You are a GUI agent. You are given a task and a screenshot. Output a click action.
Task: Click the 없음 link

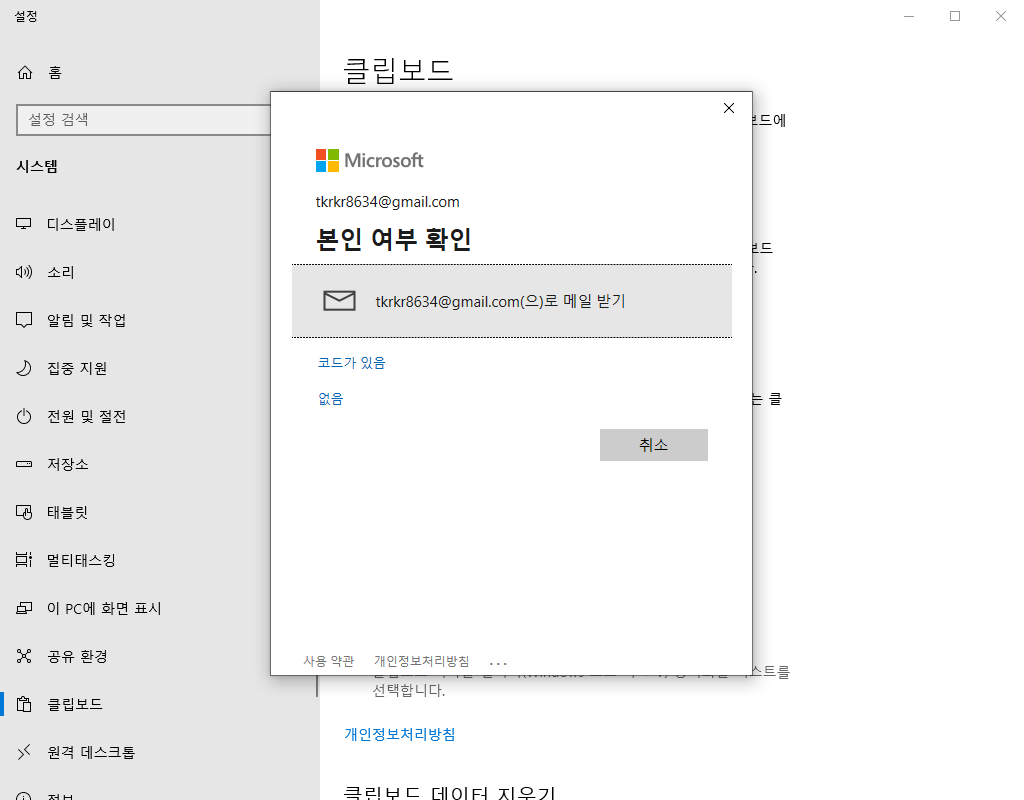(x=330, y=398)
